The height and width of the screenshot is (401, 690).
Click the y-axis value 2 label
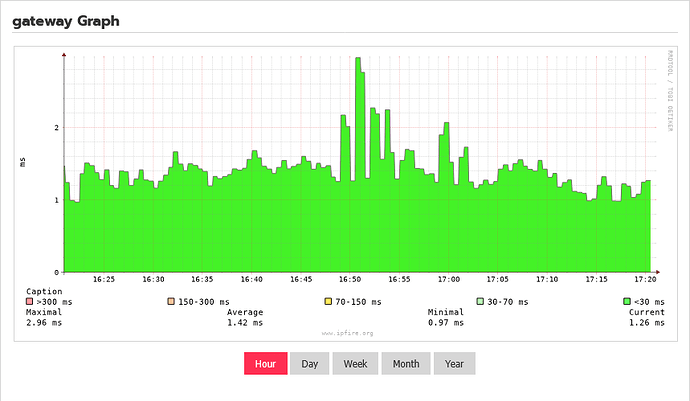coord(56,128)
